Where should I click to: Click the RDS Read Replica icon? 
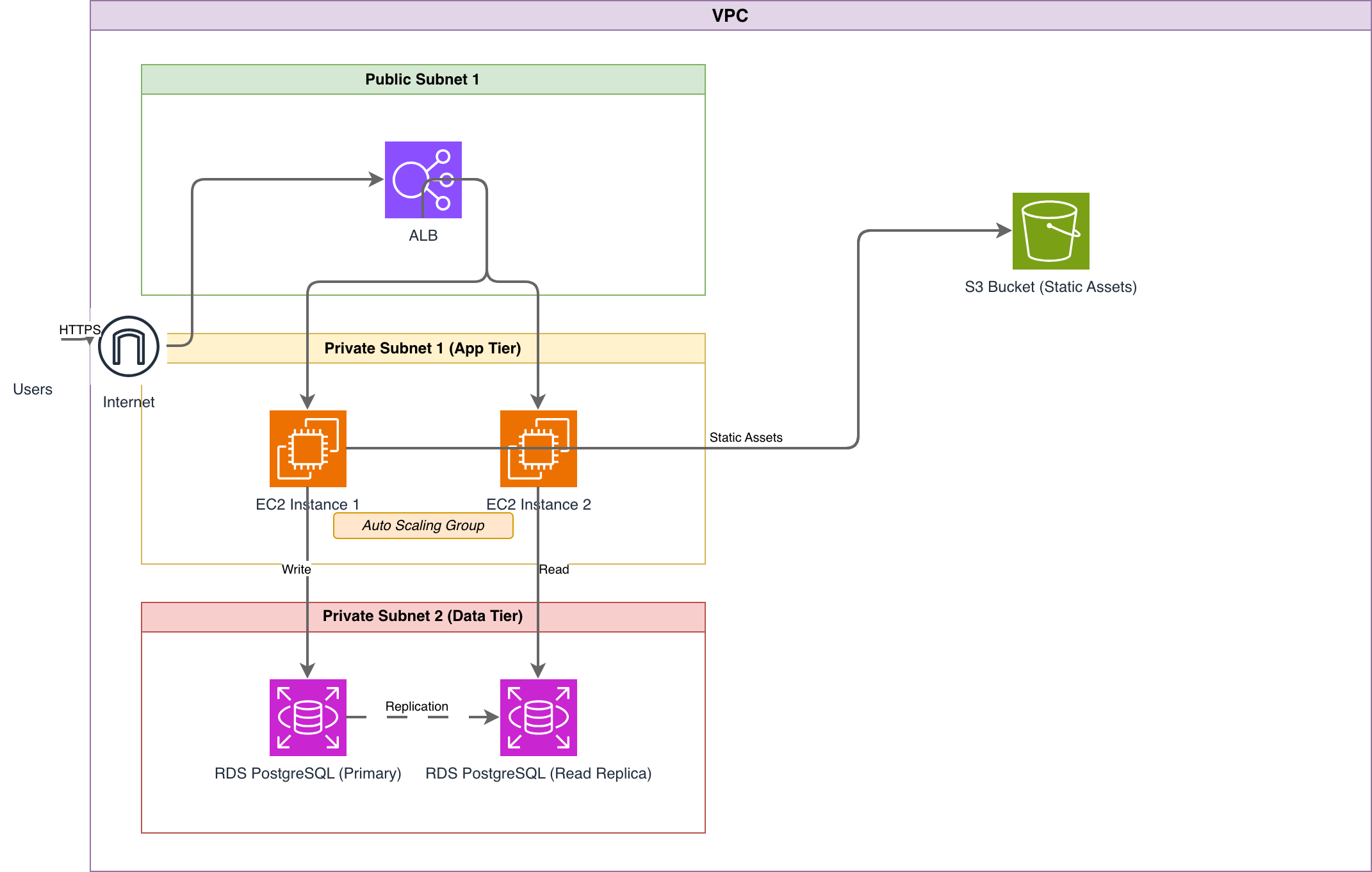coord(538,717)
